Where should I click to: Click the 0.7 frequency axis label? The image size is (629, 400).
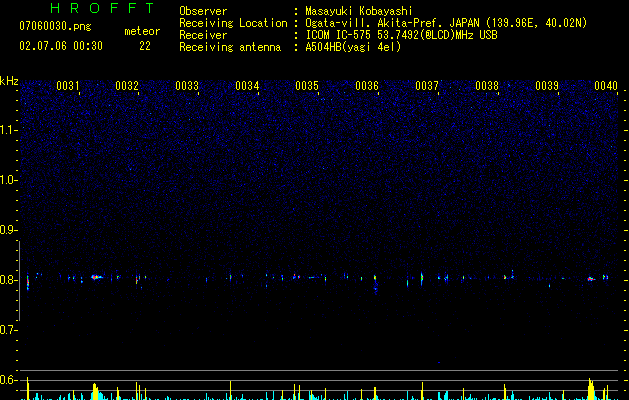[x=8, y=330]
